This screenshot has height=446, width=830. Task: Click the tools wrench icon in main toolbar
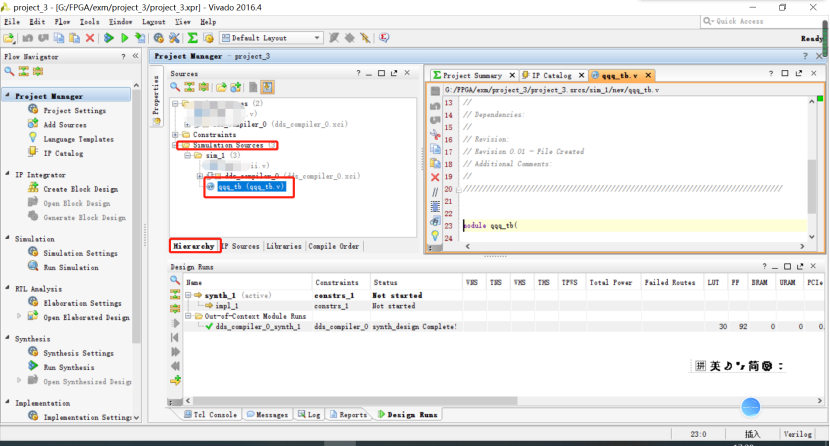click(174, 38)
